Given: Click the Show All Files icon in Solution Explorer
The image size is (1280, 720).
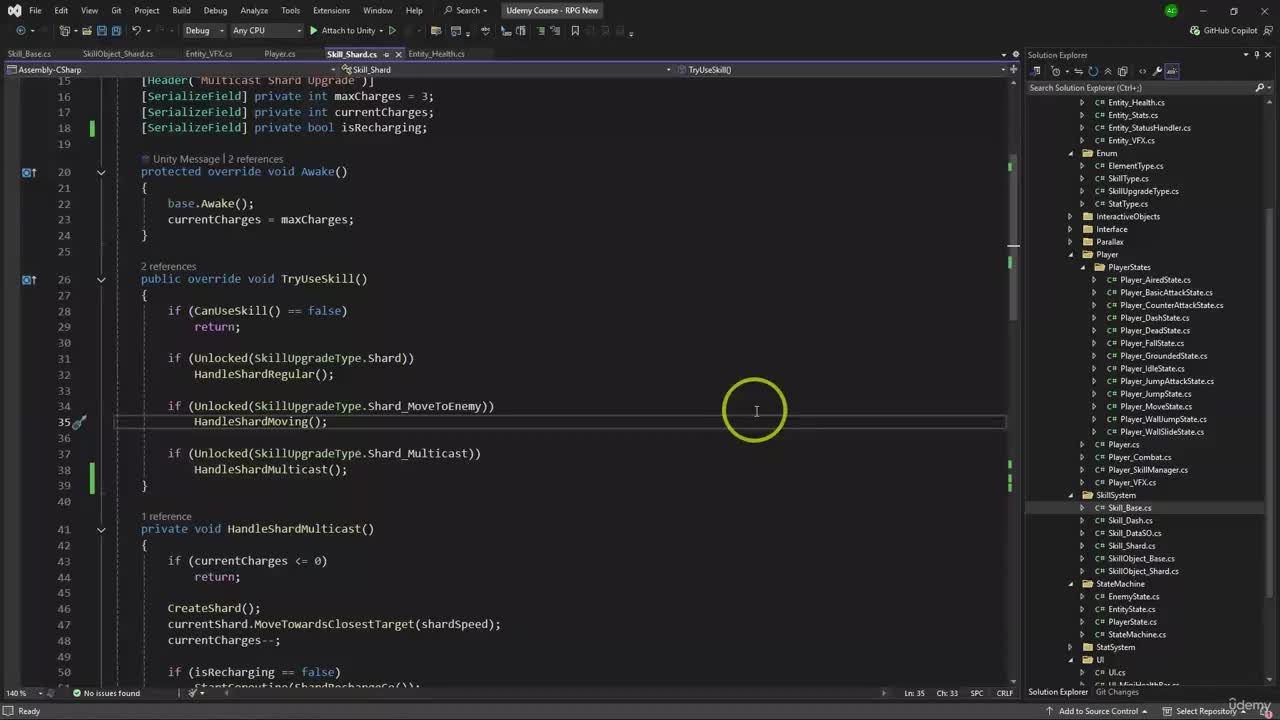Looking at the screenshot, I should [1122, 71].
